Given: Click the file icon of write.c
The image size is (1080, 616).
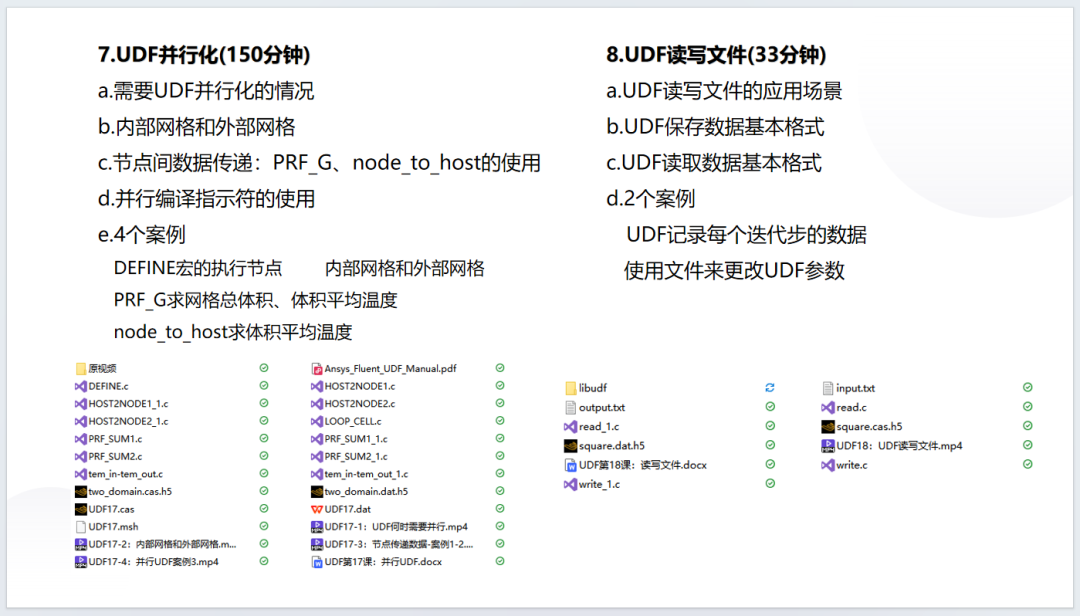Looking at the screenshot, I should click(x=828, y=465).
